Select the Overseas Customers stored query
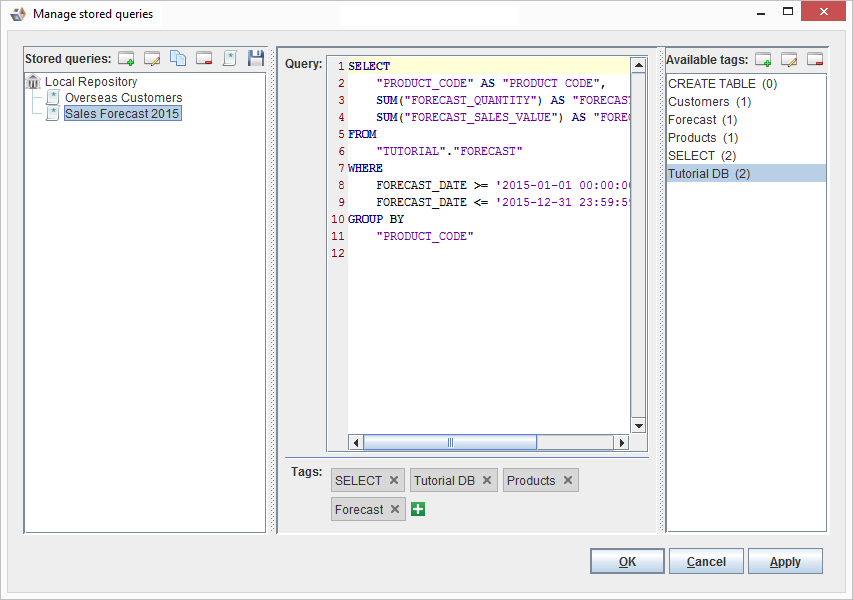The image size is (853, 600). (123, 98)
